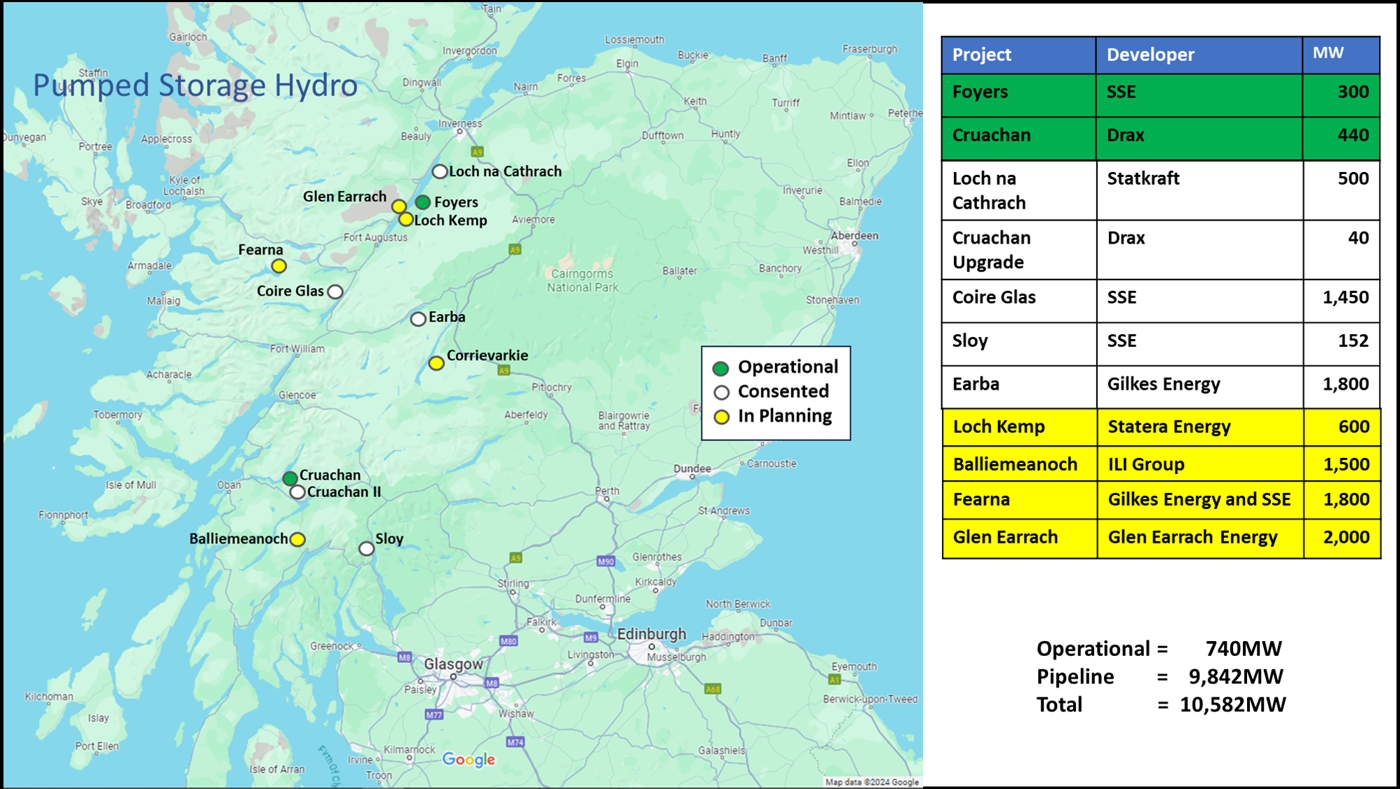Image resolution: width=1400 pixels, height=789 pixels.
Task: Click the Aberdeen city label on map
Action: (x=853, y=236)
